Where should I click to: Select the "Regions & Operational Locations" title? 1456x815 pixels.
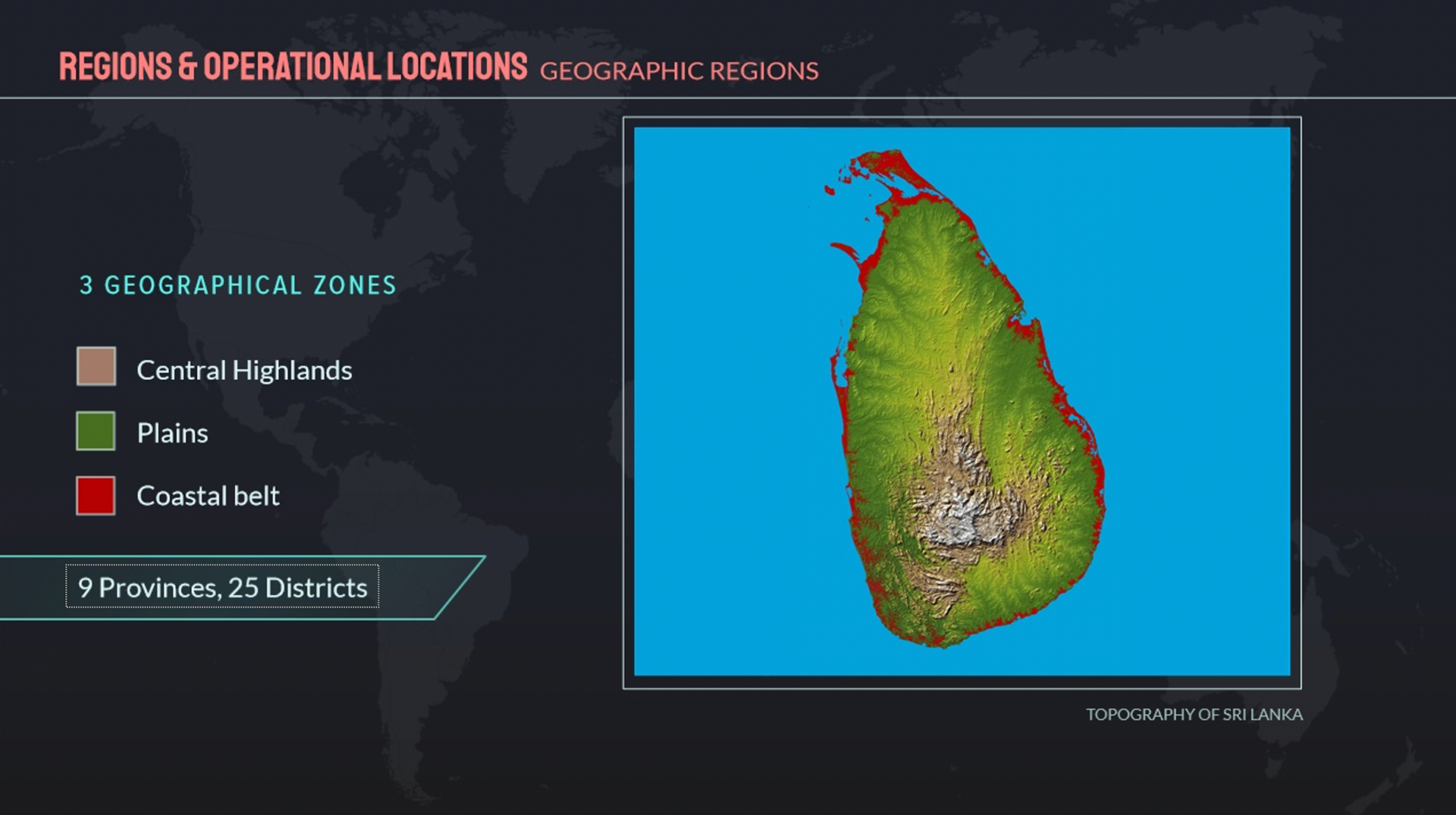(293, 67)
